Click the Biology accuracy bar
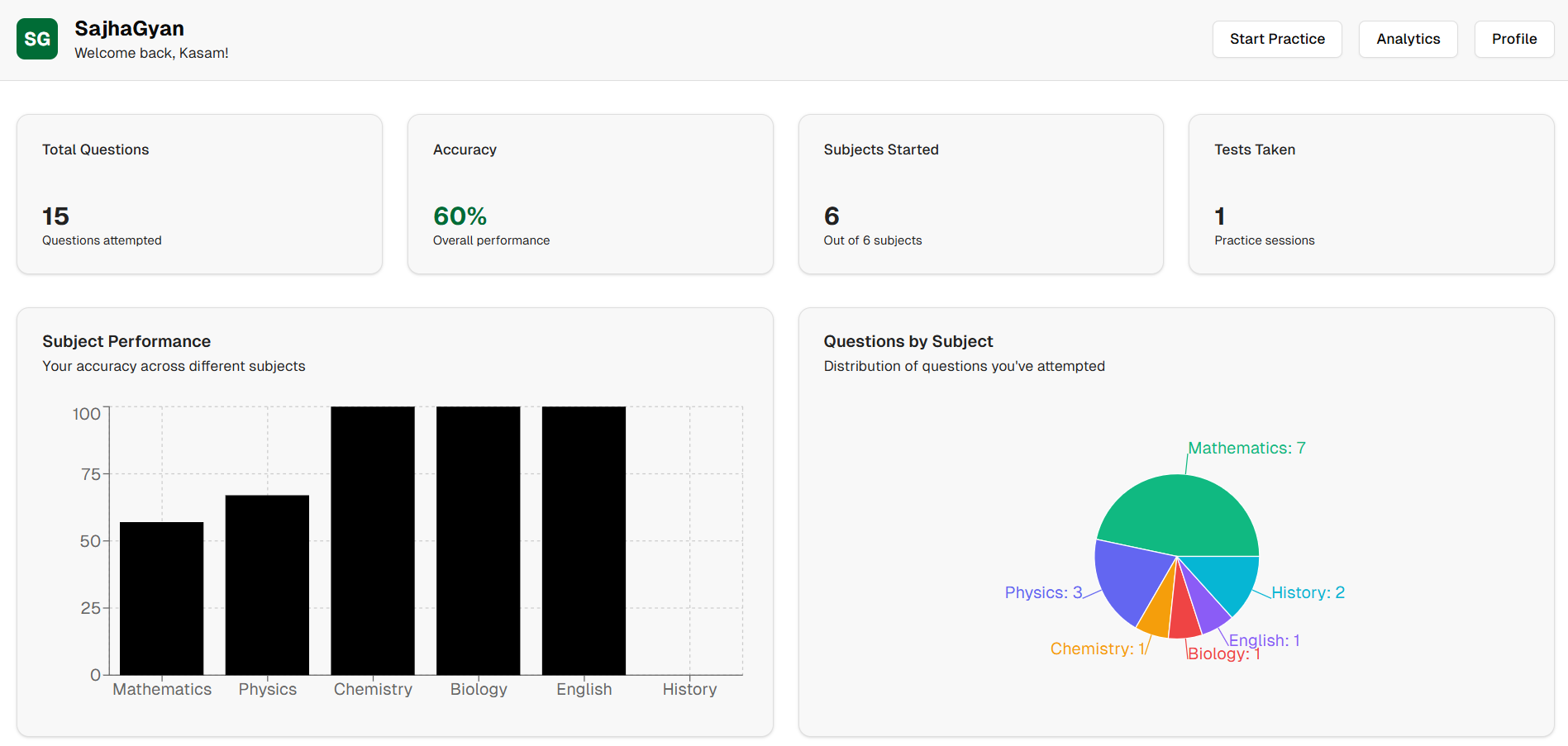 click(479, 540)
